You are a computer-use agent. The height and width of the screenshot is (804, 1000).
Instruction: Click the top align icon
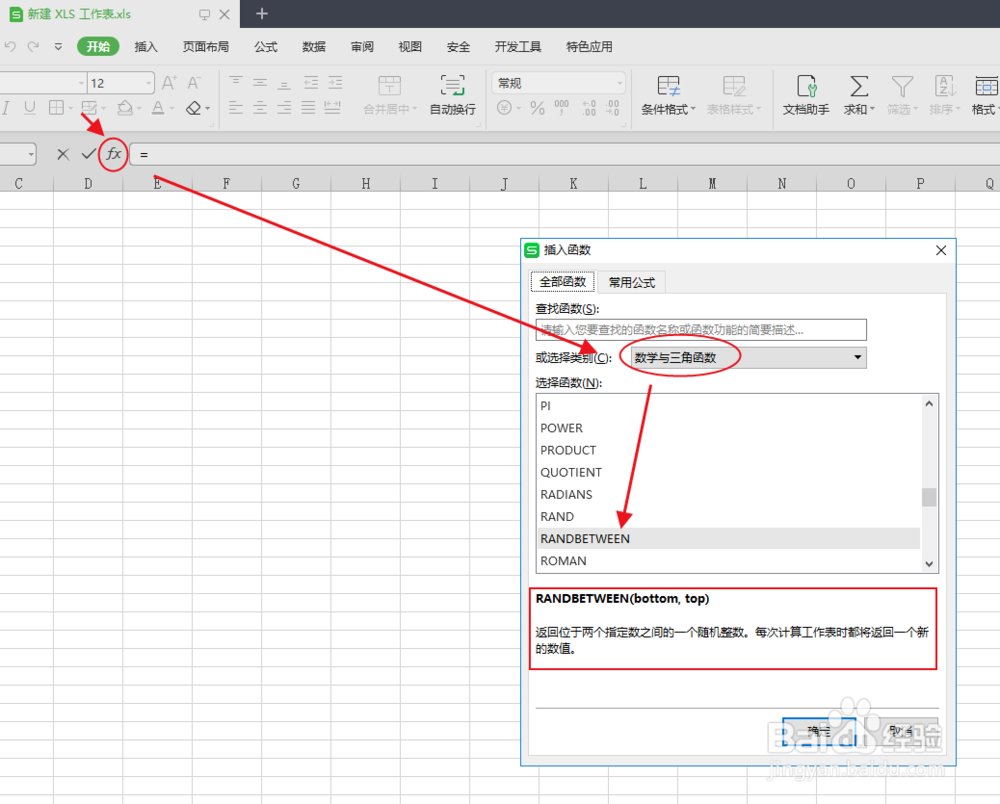pos(235,83)
